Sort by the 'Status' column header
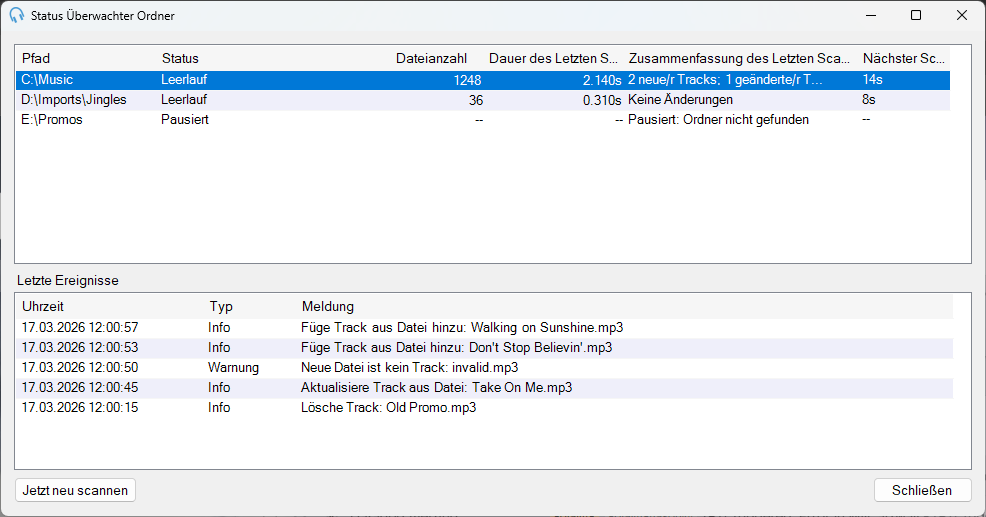The image size is (986, 517). [x=274, y=58]
